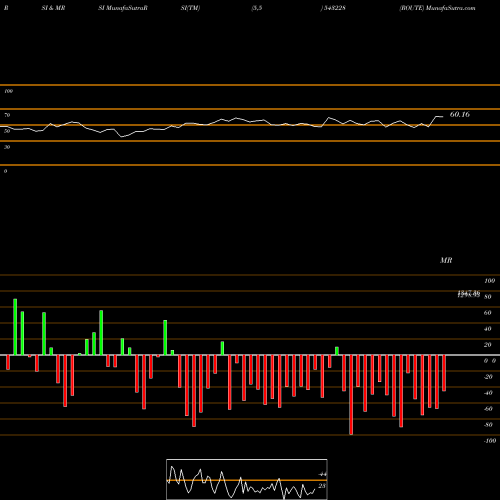Click the RSI axis label 70
500x500 pixels.
(x=7, y=115)
